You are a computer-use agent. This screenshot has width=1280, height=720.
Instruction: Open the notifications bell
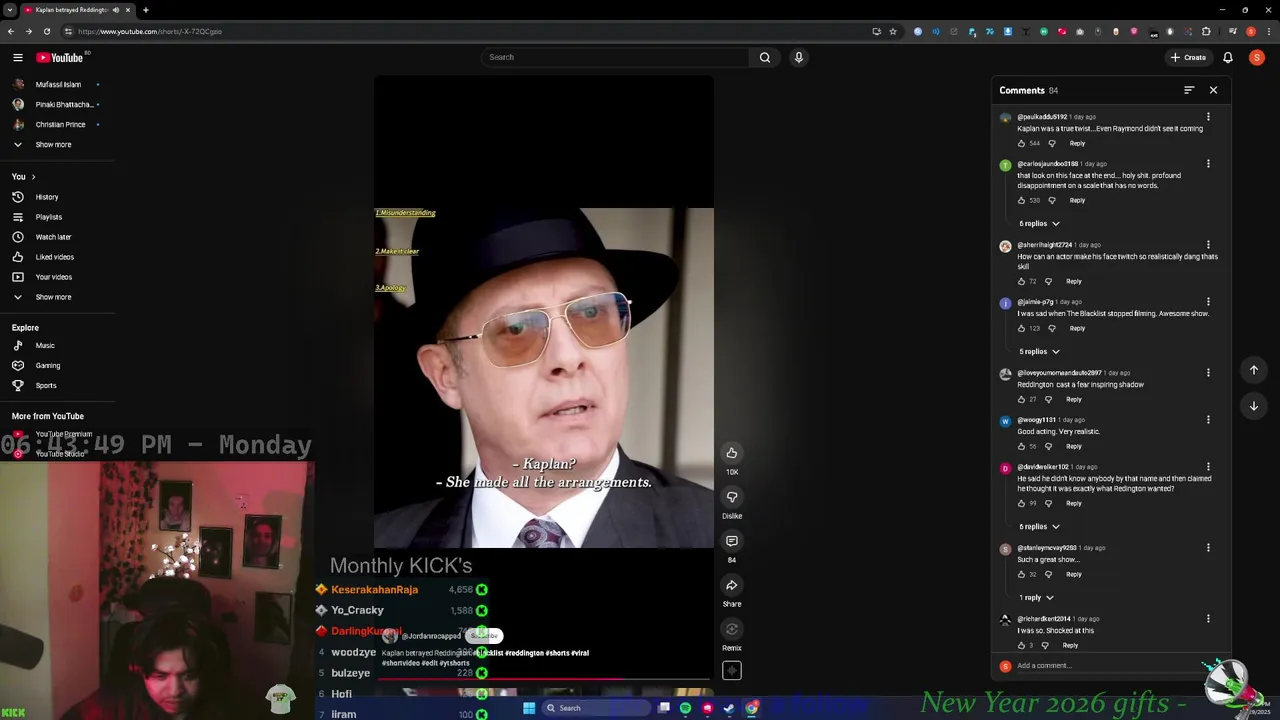[x=1228, y=57]
